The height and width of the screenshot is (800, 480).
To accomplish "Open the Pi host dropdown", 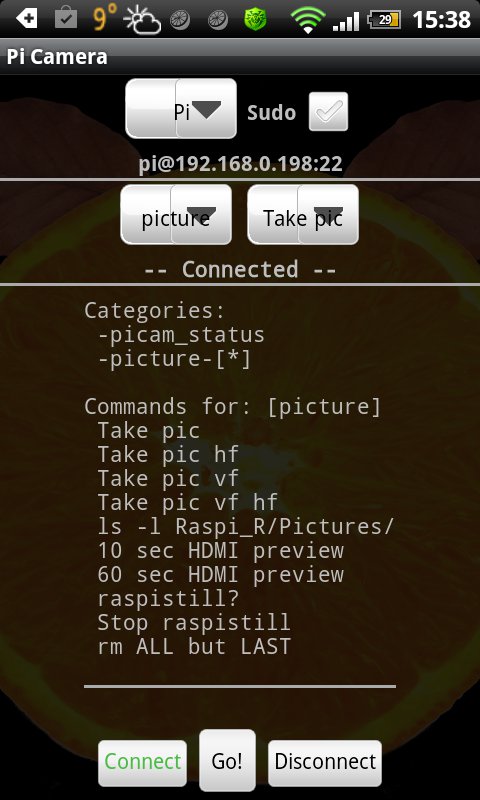I will point(181,109).
